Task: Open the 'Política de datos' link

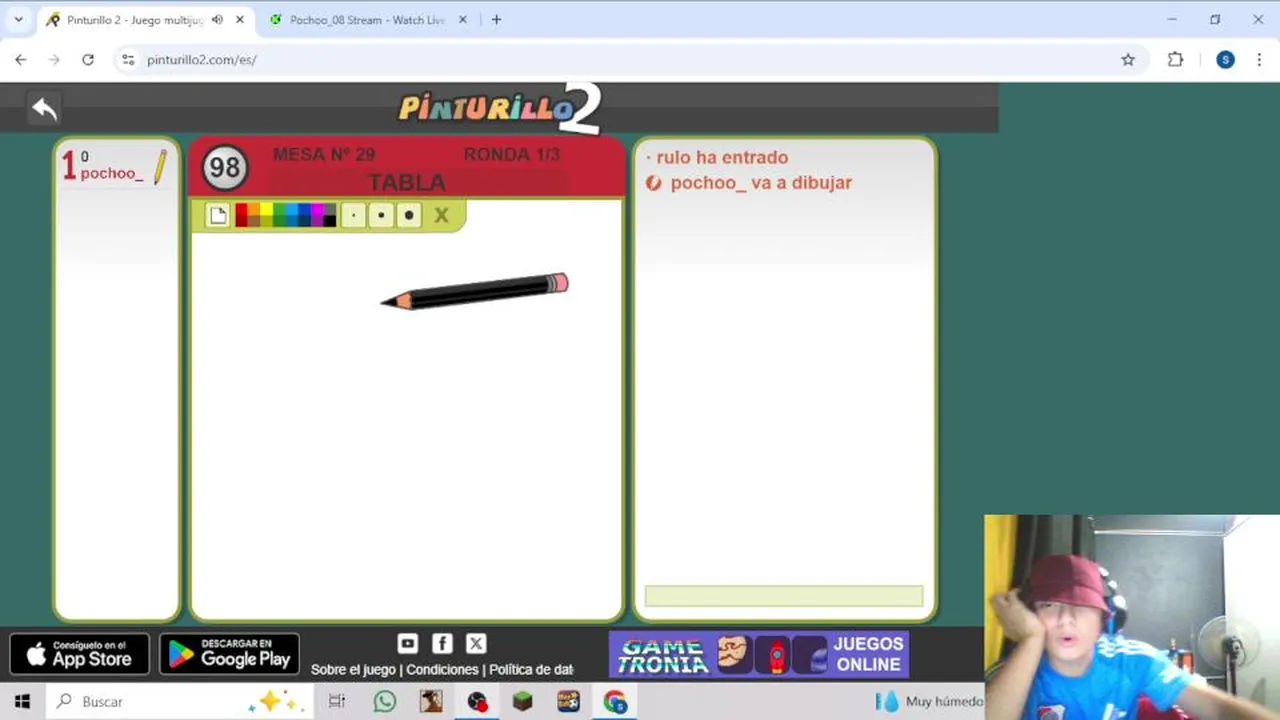Action: [531, 669]
